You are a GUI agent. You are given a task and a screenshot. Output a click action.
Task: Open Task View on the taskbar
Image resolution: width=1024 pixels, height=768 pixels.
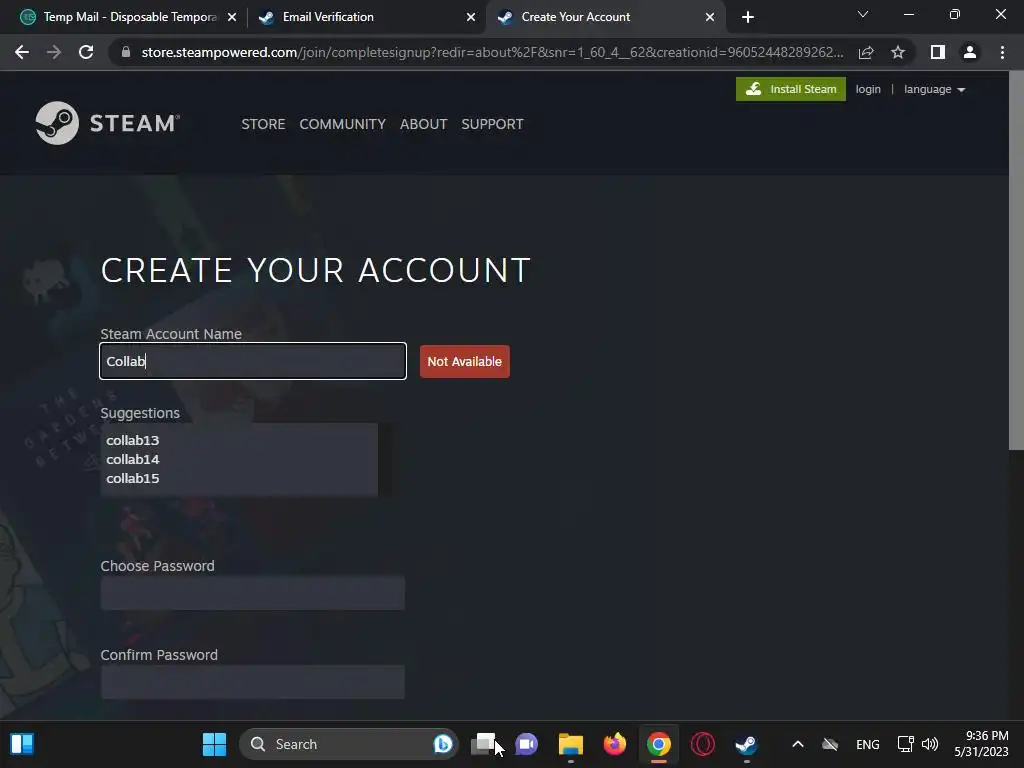pos(485,744)
